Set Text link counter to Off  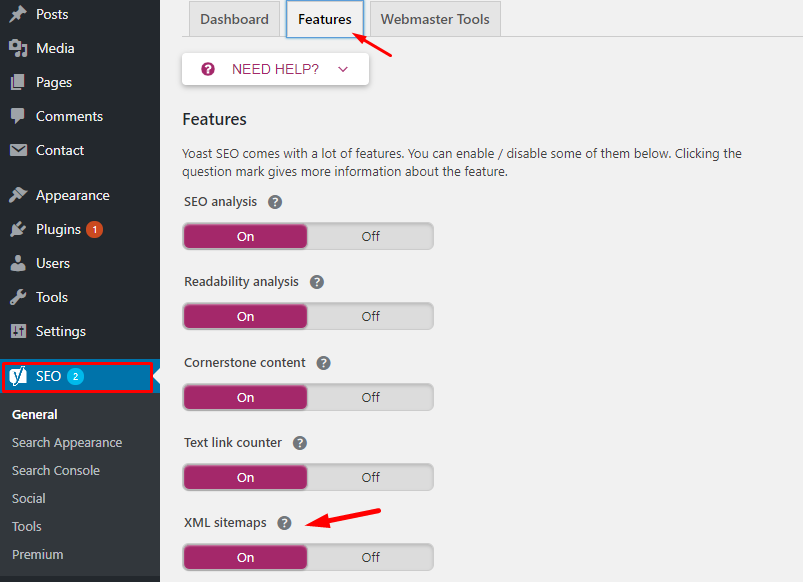coord(370,477)
